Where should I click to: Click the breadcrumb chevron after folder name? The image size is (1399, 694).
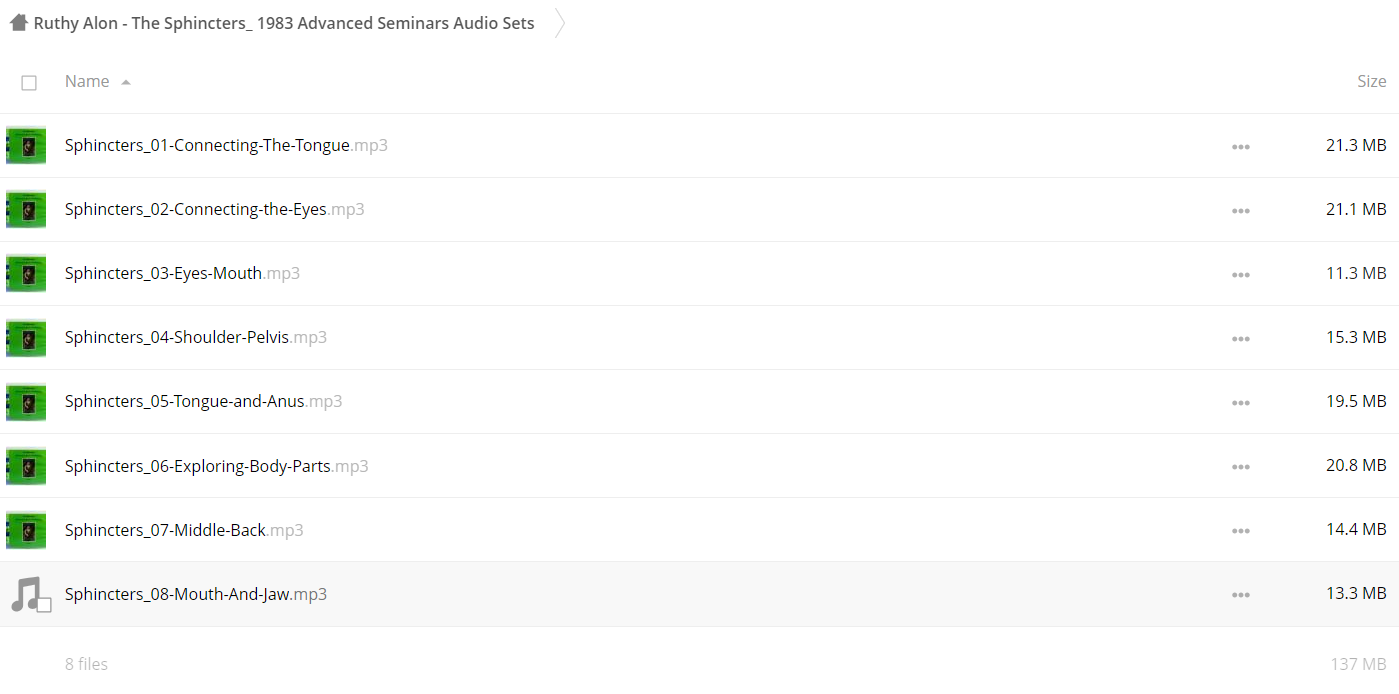560,22
